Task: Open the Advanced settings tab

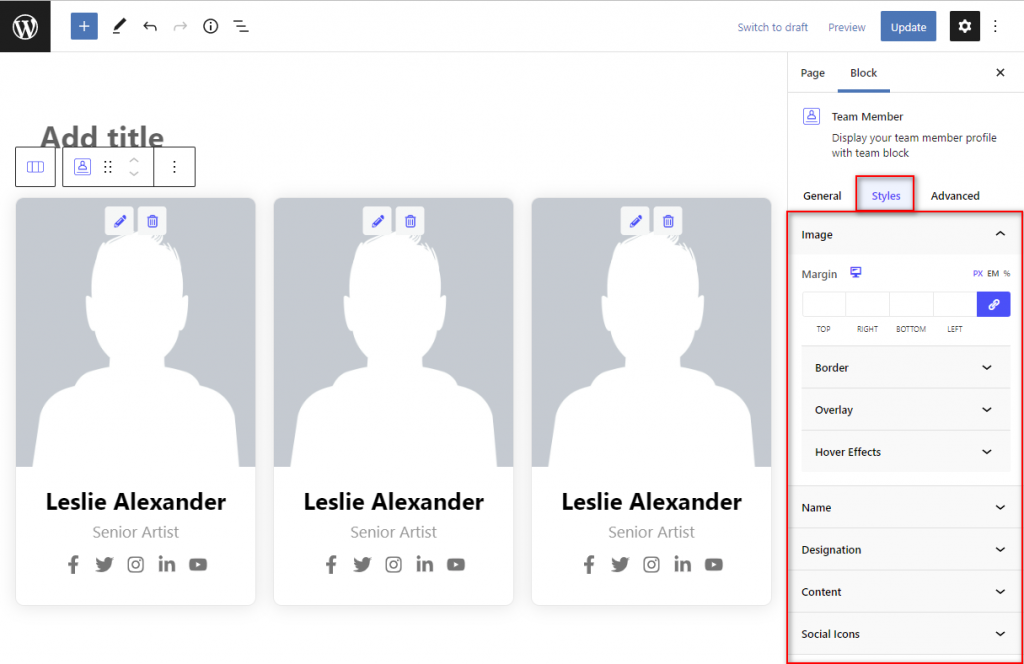Action: coord(955,196)
